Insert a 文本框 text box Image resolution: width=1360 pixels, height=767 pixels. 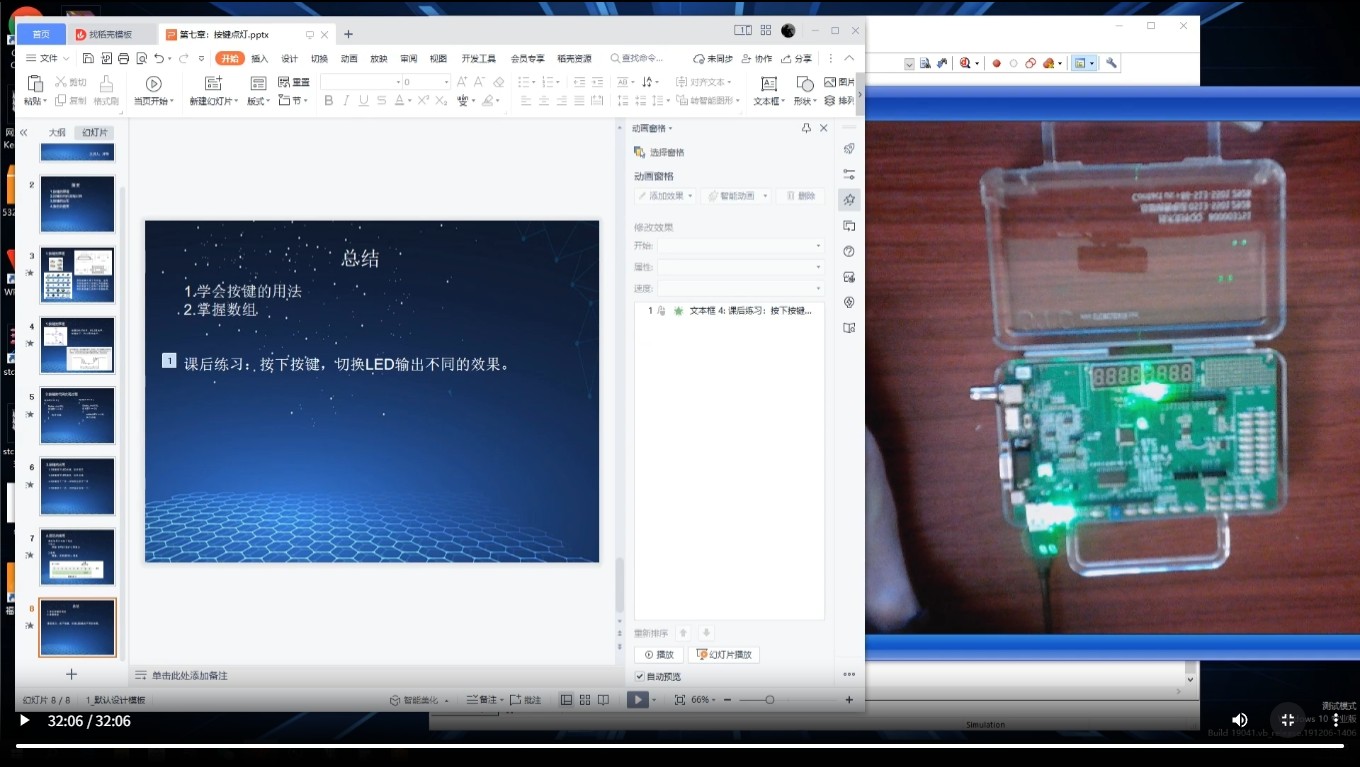[x=768, y=91]
